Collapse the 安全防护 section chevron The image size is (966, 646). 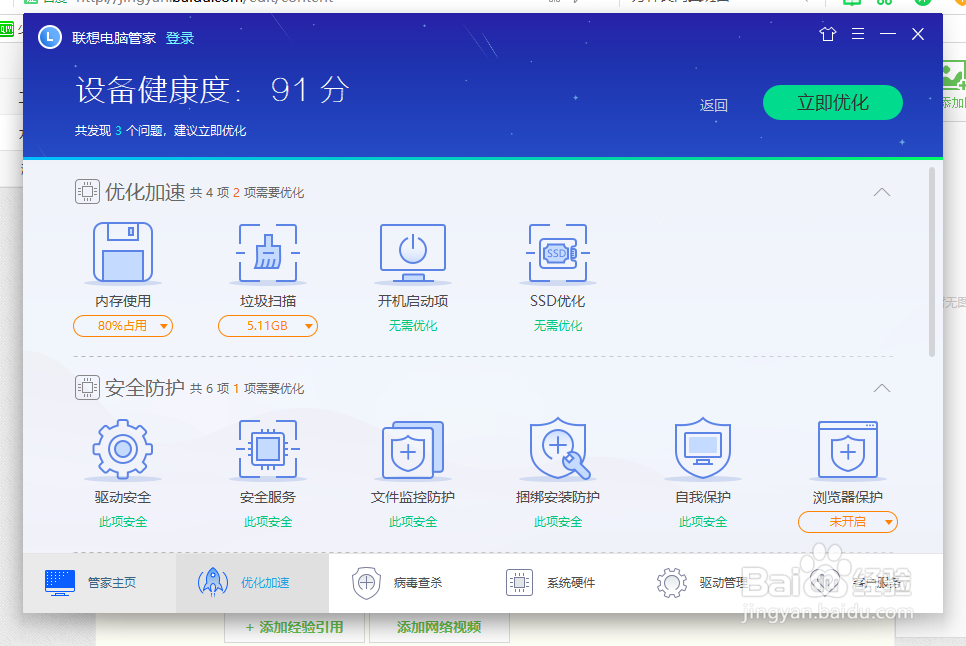click(882, 388)
